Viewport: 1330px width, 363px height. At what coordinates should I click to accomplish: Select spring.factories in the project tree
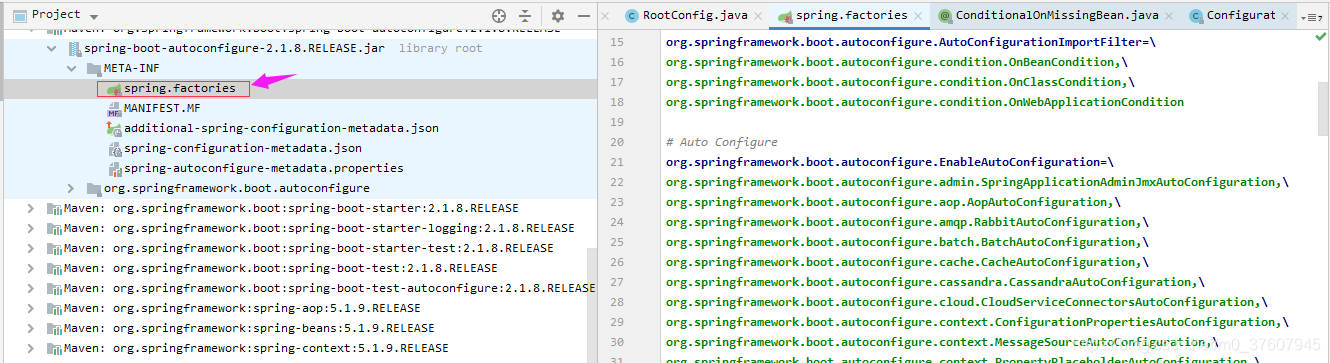[180, 88]
